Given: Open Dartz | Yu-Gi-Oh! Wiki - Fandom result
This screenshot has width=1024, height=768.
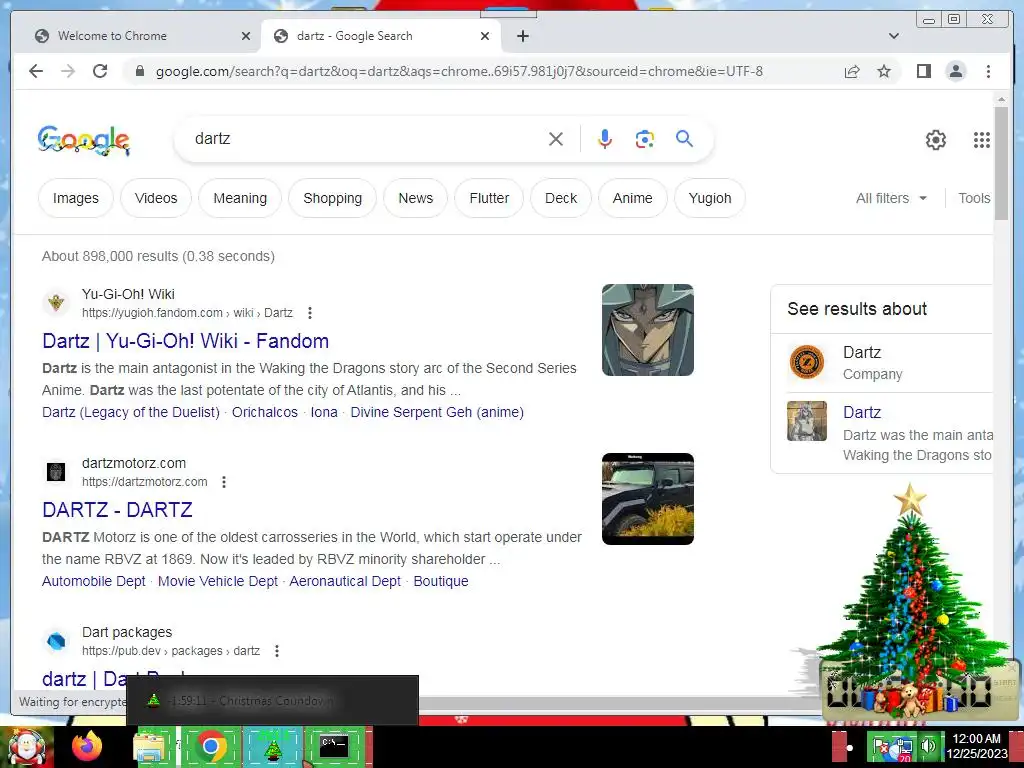Looking at the screenshot, I should (x=185, y=341).
